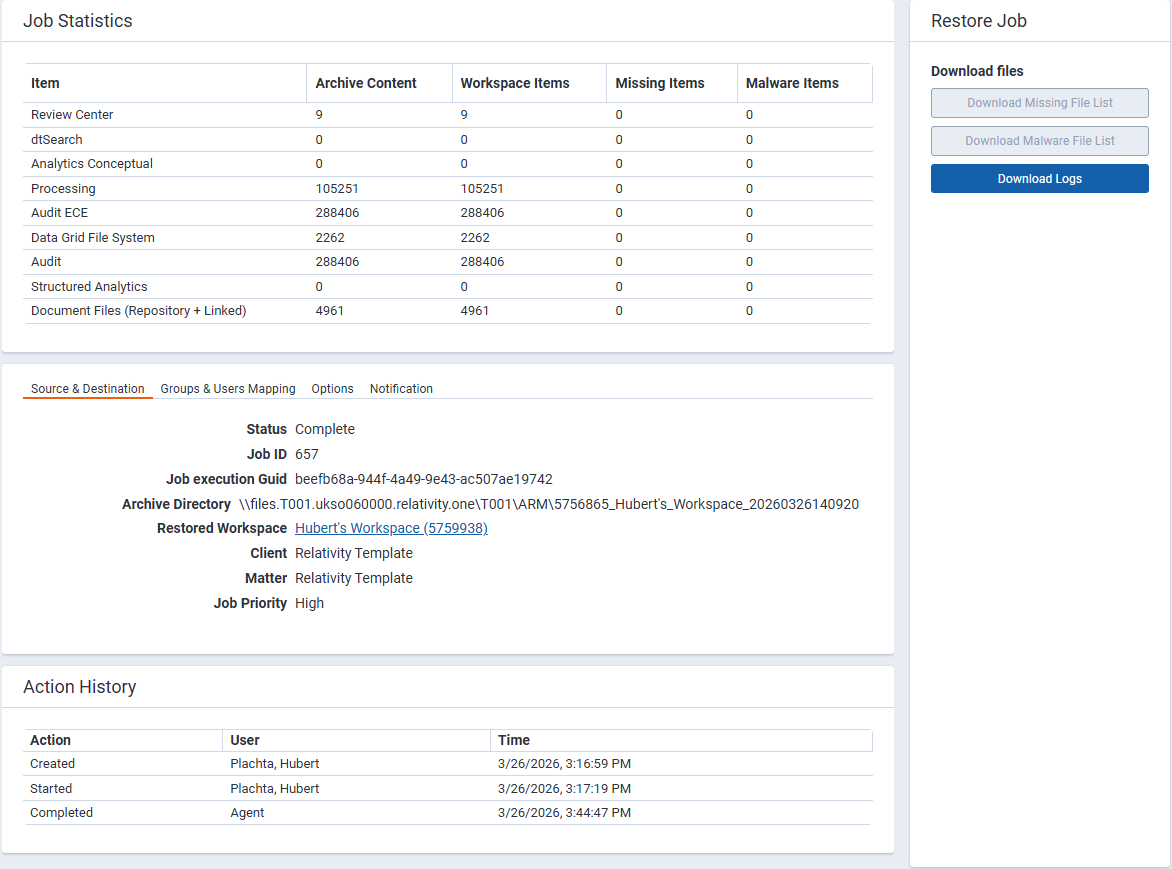Image resolution: width=1172 pixels, height=869 pixels.
Task: Click Processing archive content value 105251
Action: point(337,188)
